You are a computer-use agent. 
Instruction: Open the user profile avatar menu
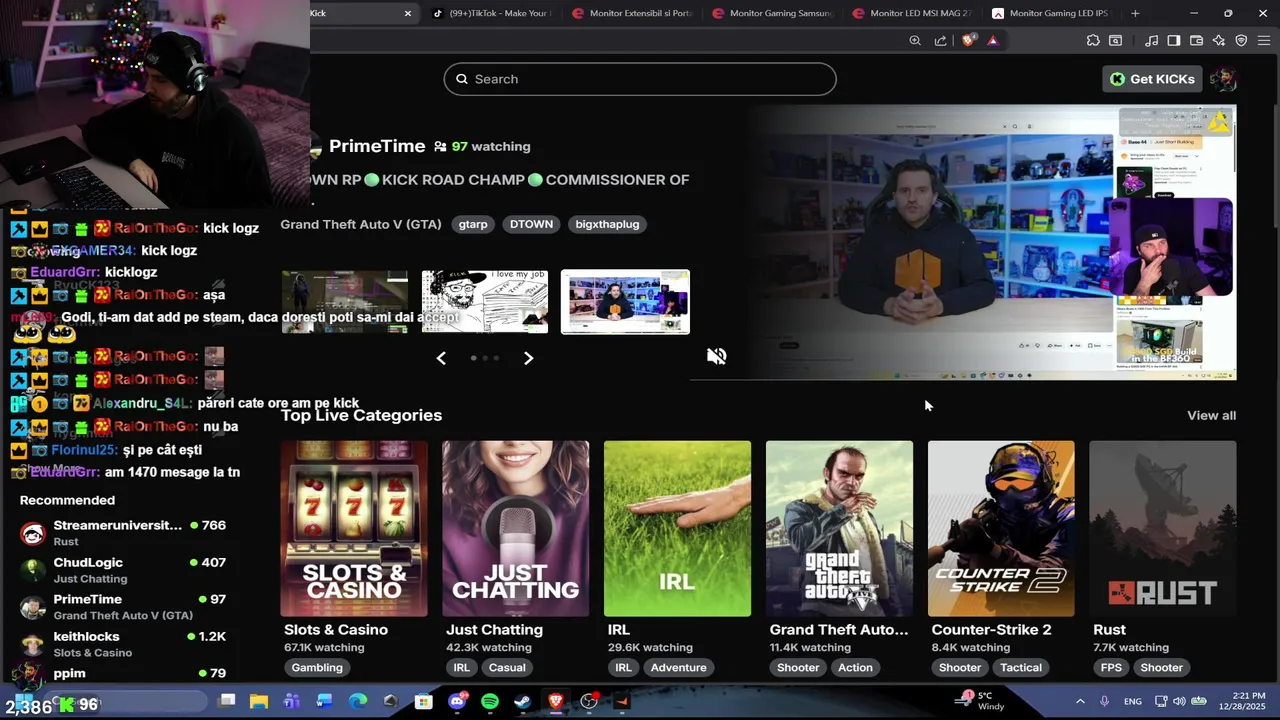tap(1223, 79)
